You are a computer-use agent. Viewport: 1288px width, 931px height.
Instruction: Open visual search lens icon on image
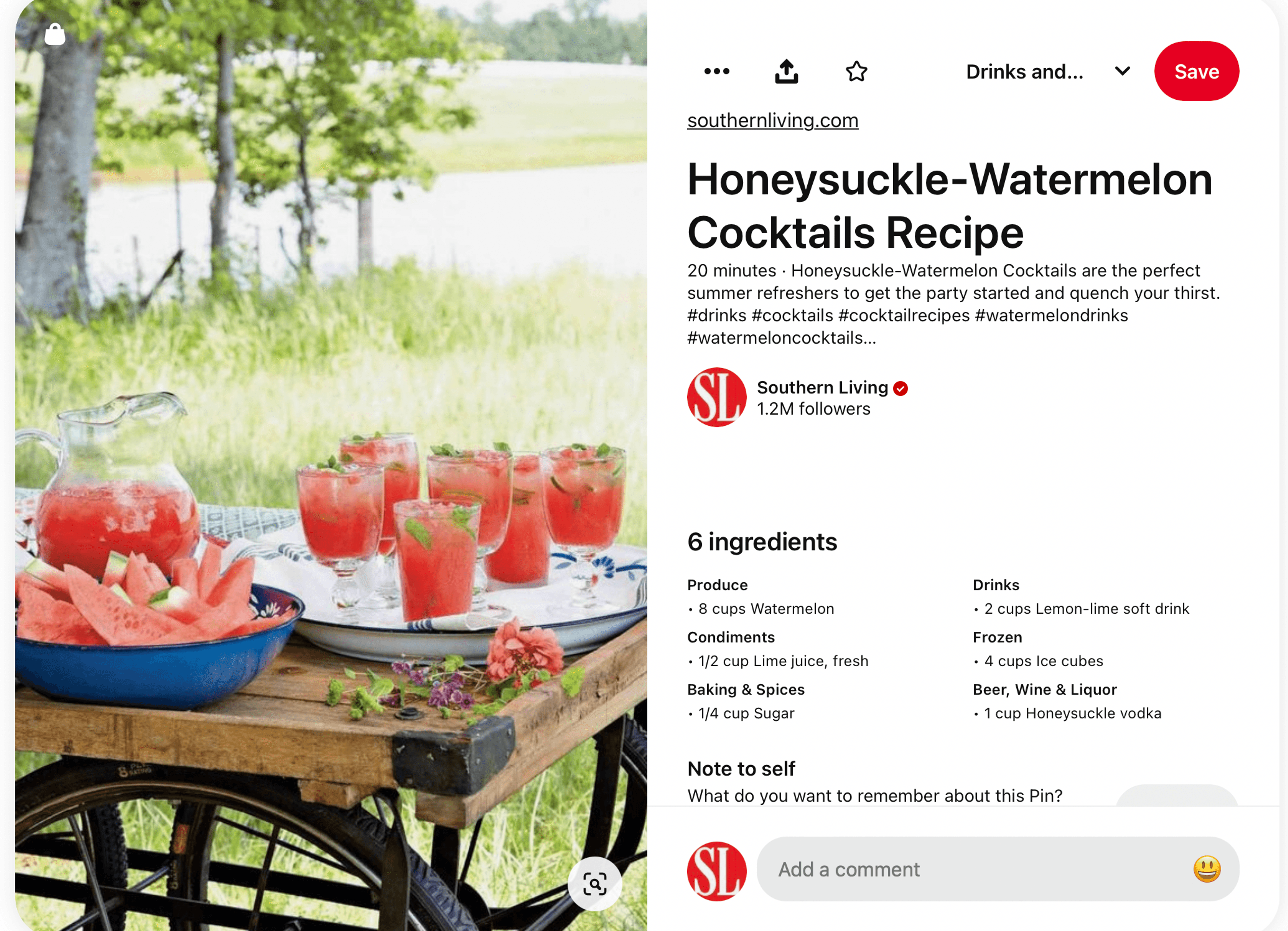[x=595, y=884]
